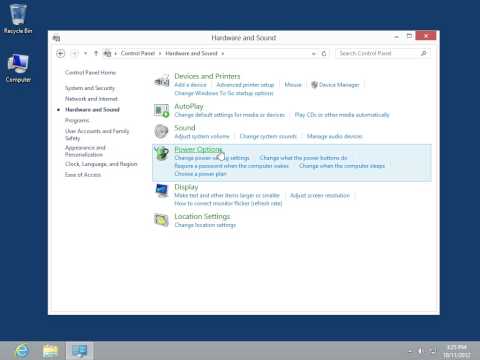Click Hardware and Sound in the breadcrumb
The image size is (480, 360).
[x=191, y=53]
